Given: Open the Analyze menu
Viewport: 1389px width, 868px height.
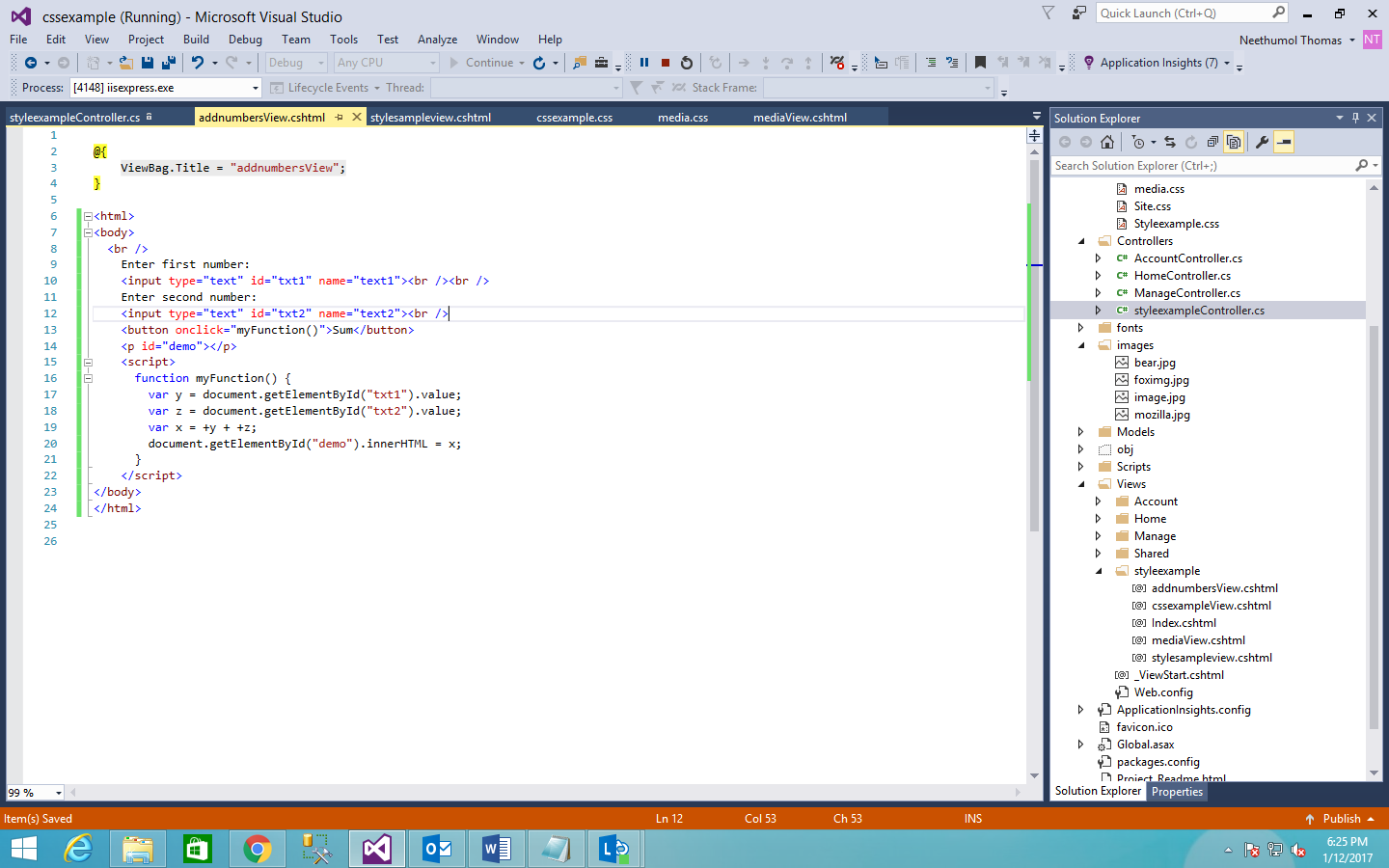Looking at the screenshot, I should pyautogui.click(x=437, y=40).
